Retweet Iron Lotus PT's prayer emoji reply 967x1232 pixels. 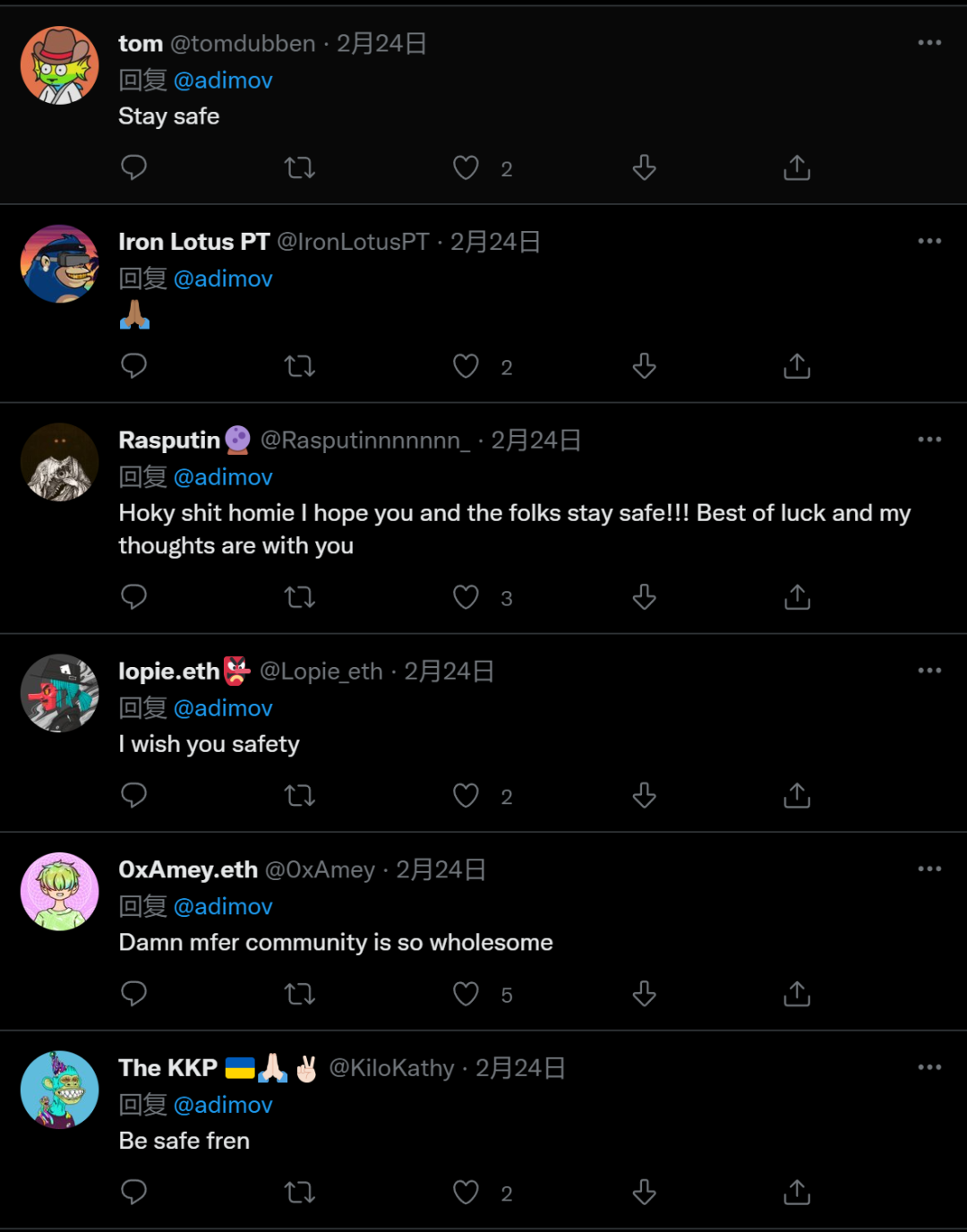(299, 366)
